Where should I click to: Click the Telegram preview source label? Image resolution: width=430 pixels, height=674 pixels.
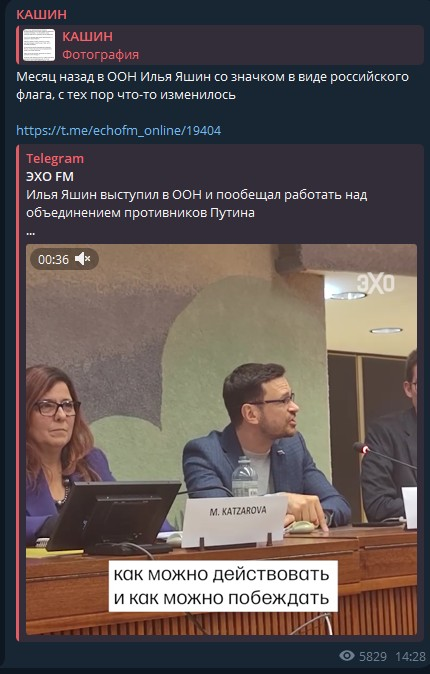pos(55,159)
